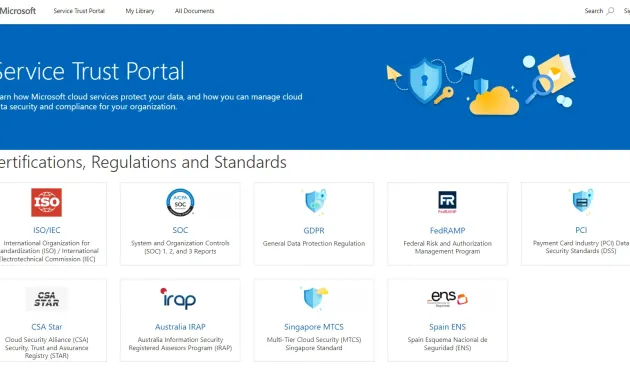Screen dimensions: 630x380
Task: Click 'General Data Protection Regulation' description text
Action: [314, 243]
